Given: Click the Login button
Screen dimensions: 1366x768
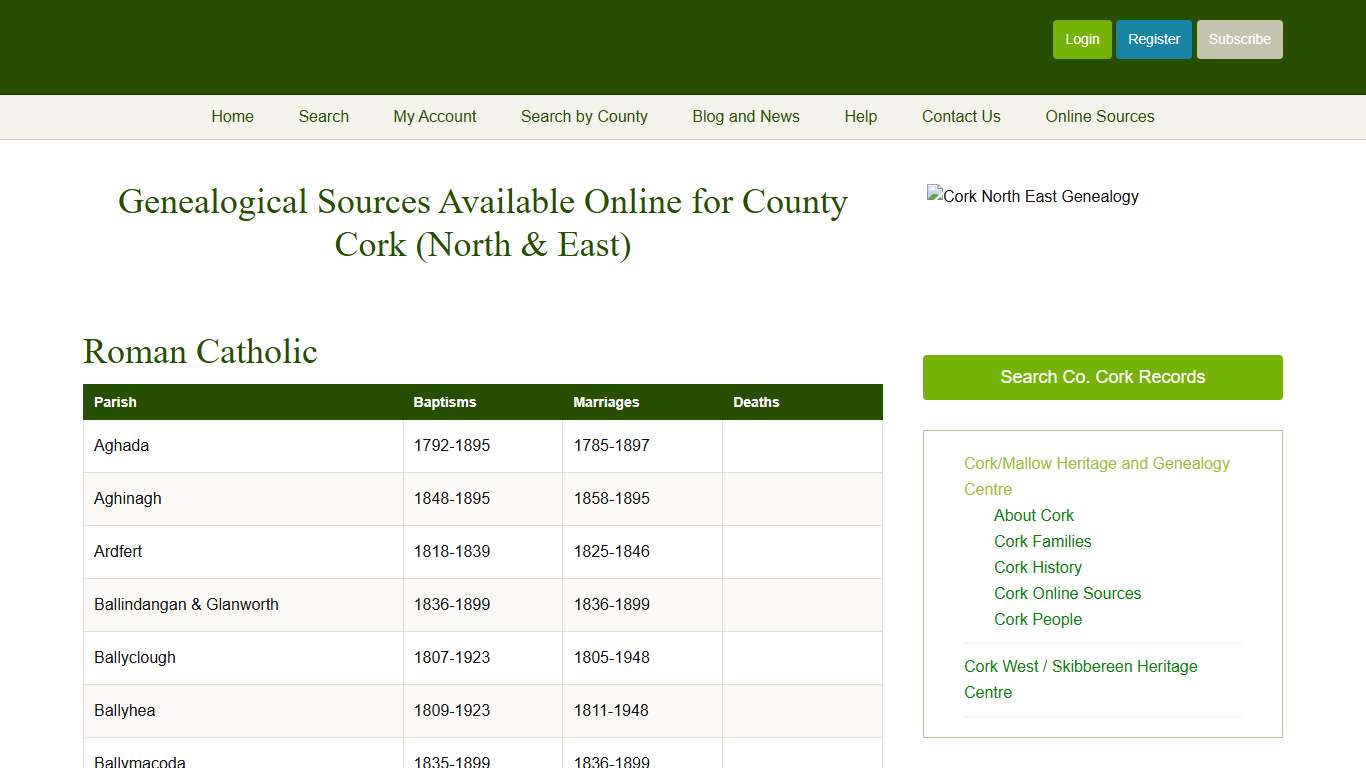Looking at the screenshot, I should tap(1082, 39).
